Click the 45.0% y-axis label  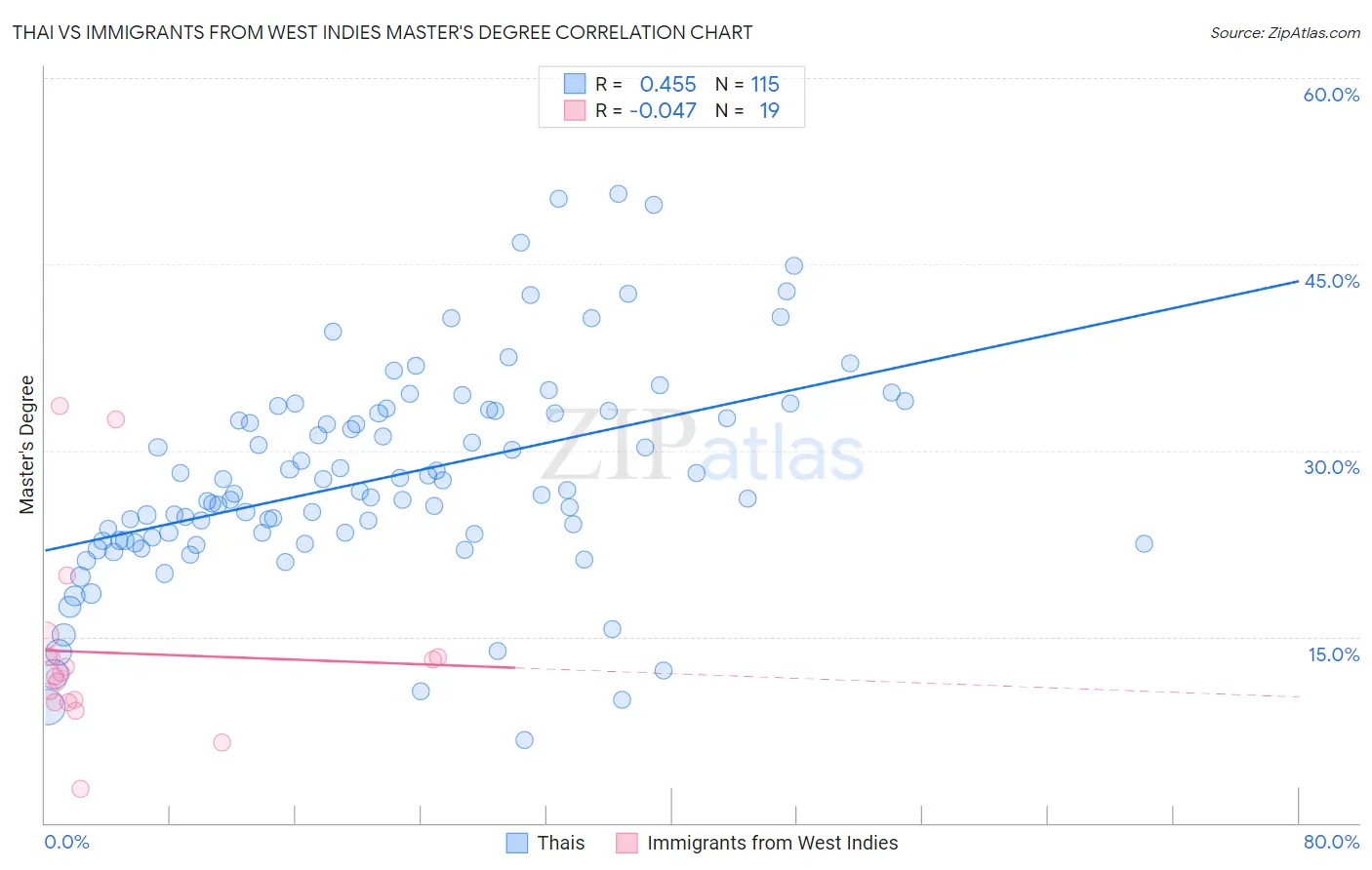(x=1331, y=281)
